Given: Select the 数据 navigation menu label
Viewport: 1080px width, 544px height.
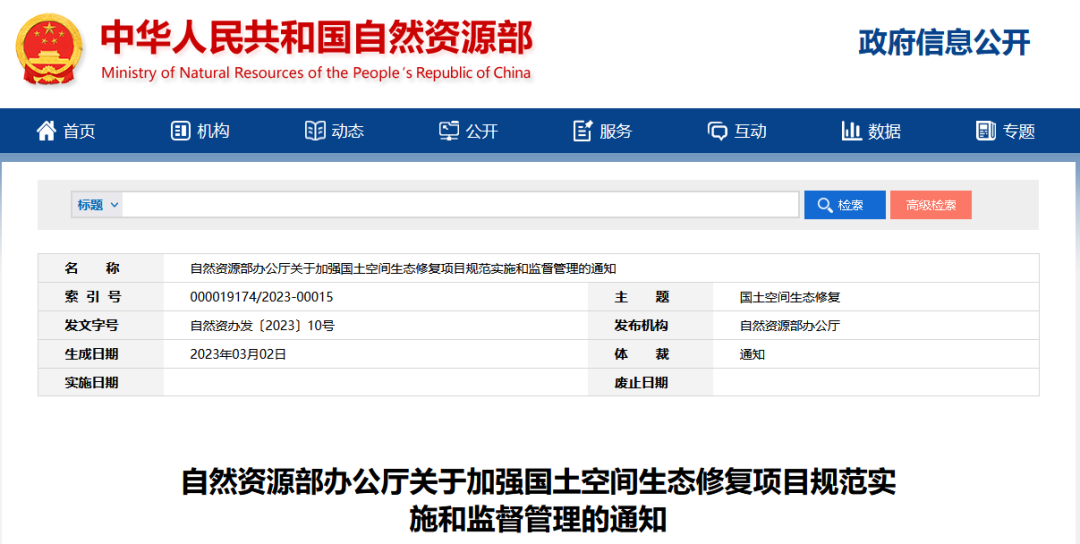Looking at the screenshot, I should tap(884, 131).
